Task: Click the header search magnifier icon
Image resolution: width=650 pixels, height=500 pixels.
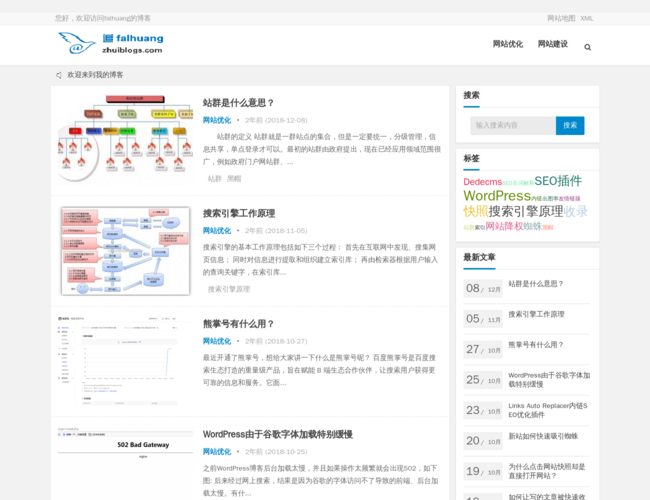Action: point(587,47)
